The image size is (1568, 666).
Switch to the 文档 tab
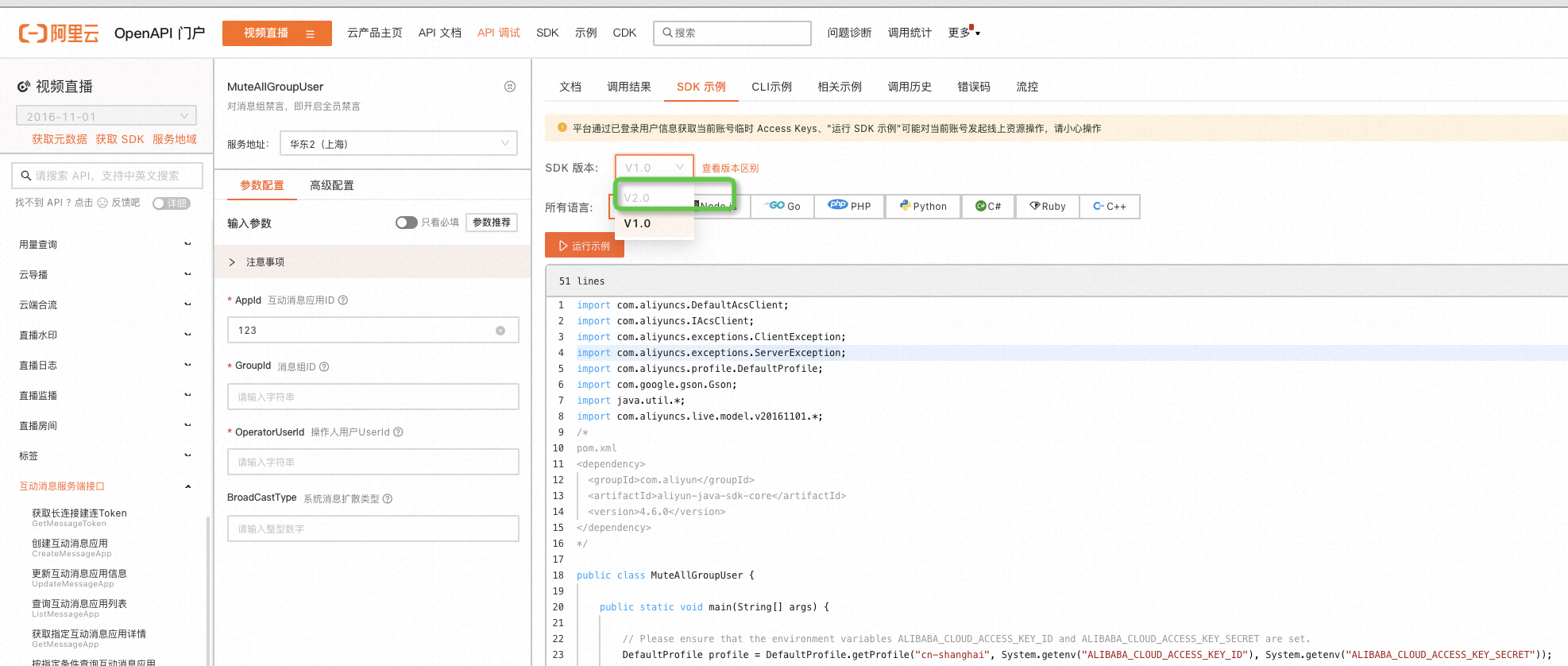pos(570,87)
